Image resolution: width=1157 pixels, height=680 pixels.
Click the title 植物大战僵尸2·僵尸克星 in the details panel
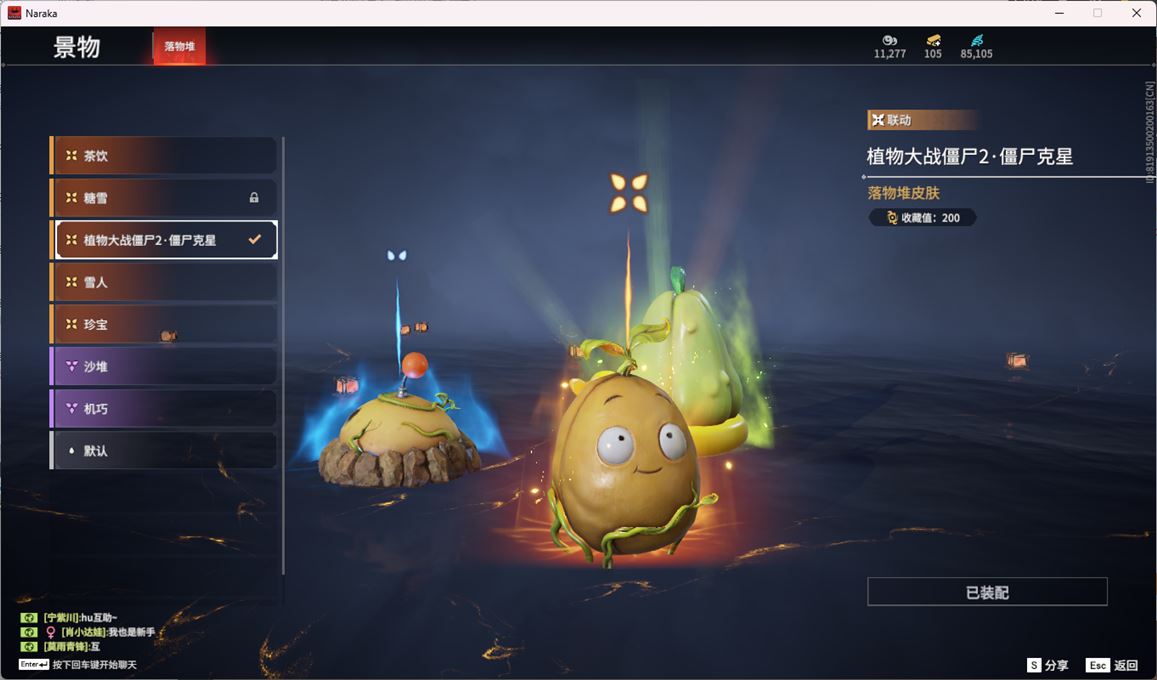[x=970, y=156]
